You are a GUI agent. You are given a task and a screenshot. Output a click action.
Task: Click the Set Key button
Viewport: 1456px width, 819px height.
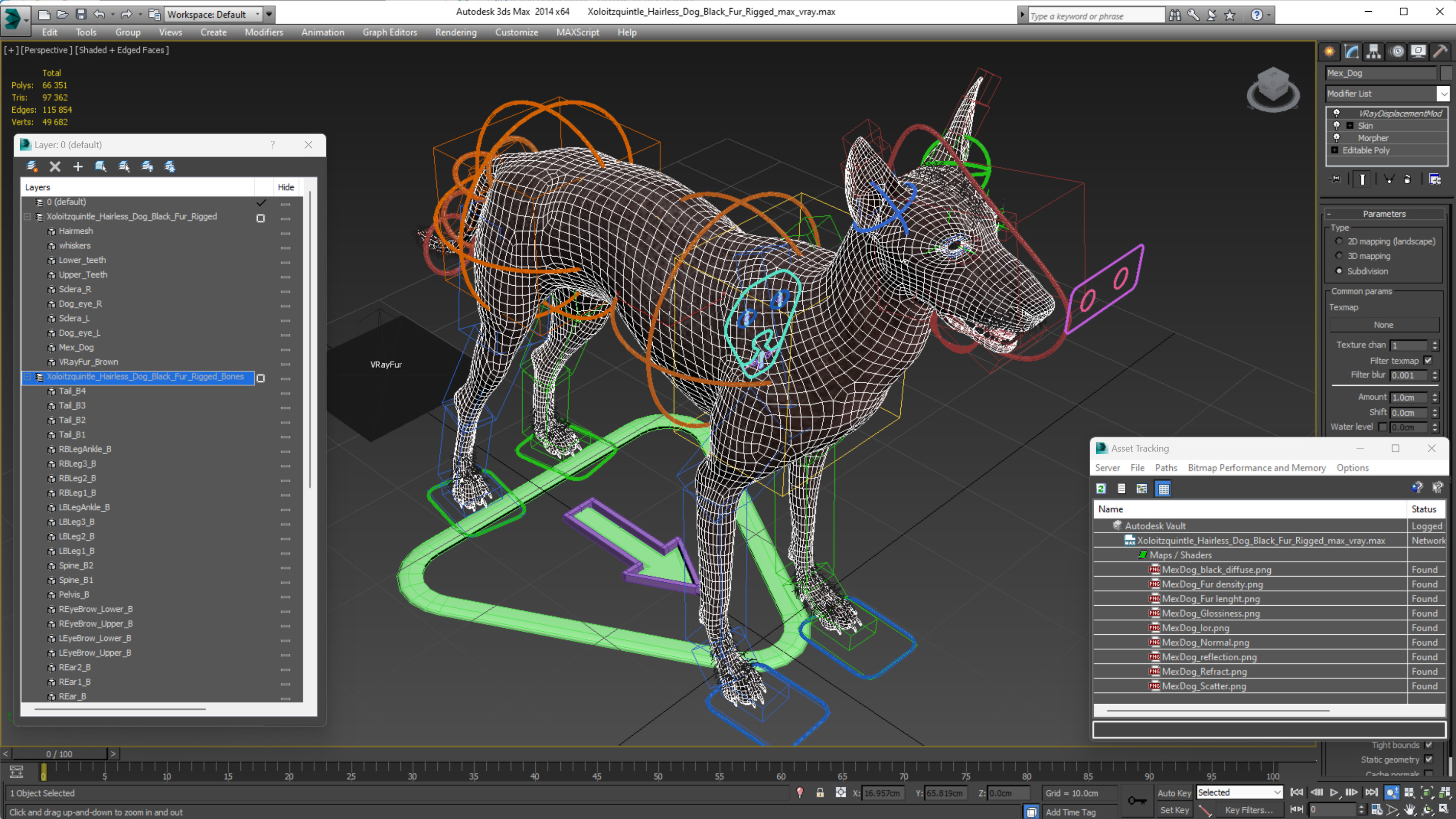coord(1174,810)
